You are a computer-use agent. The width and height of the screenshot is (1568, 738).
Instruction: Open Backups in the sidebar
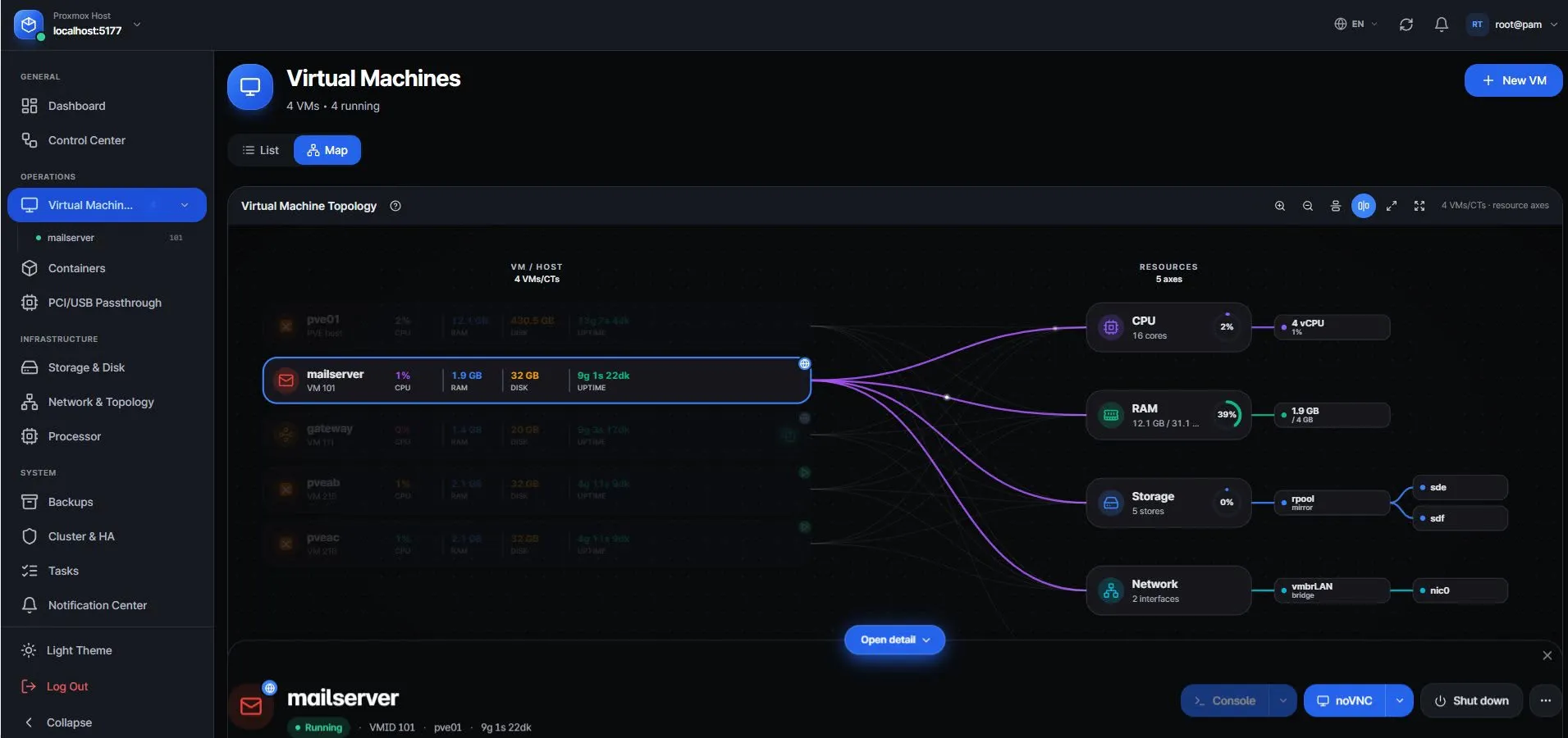tap(107, 502)
